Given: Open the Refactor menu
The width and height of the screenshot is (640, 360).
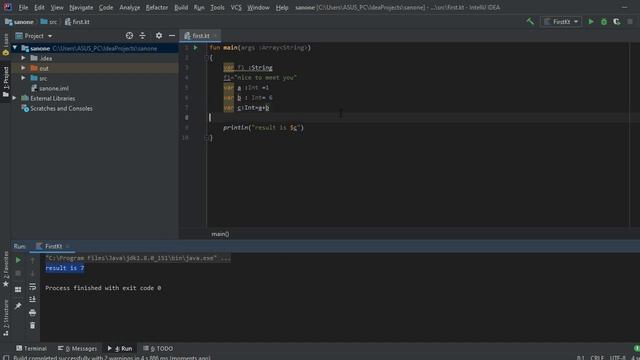Looking at the screenshot, I should (157, 7).
